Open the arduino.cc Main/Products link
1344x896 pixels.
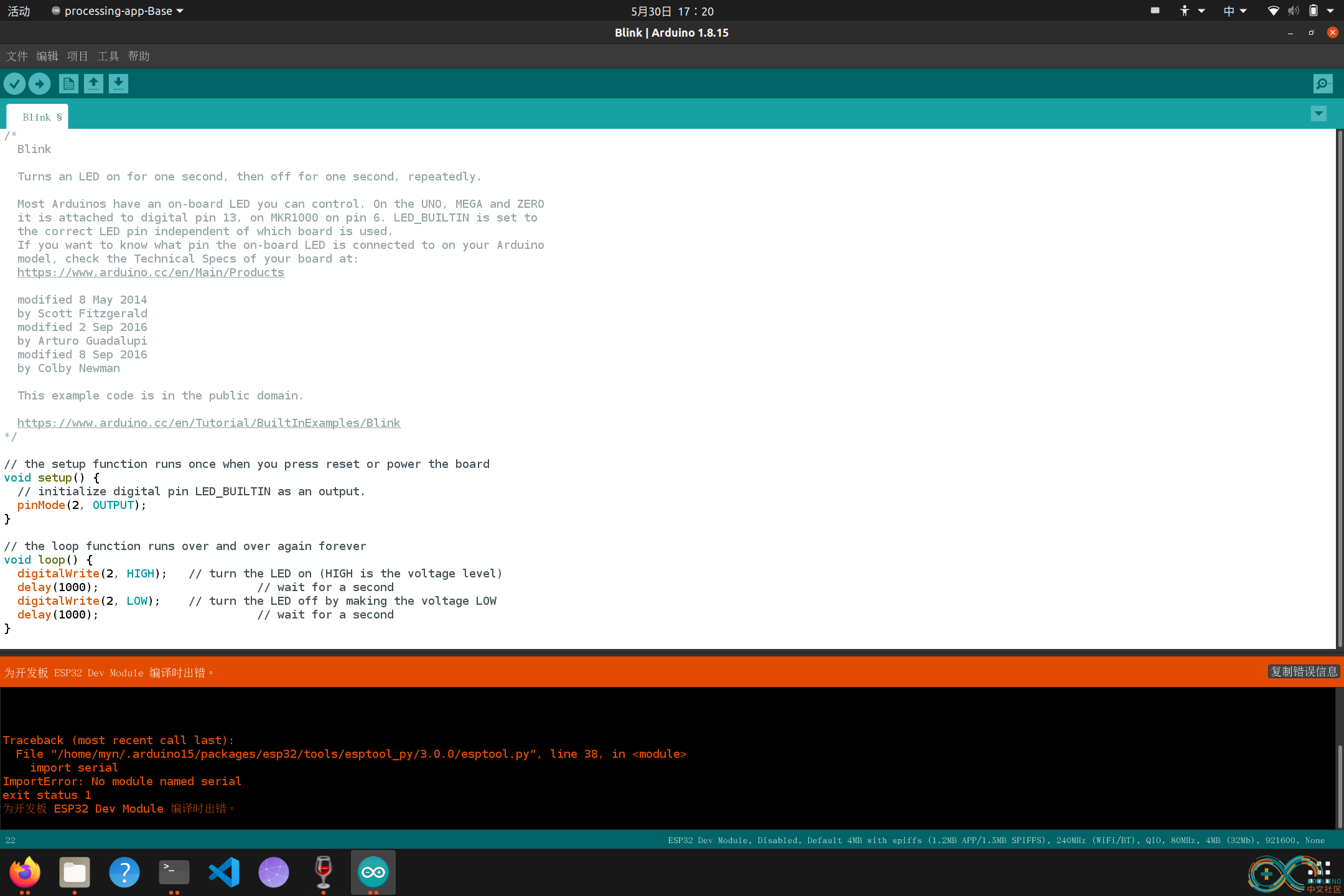(151, 273)
